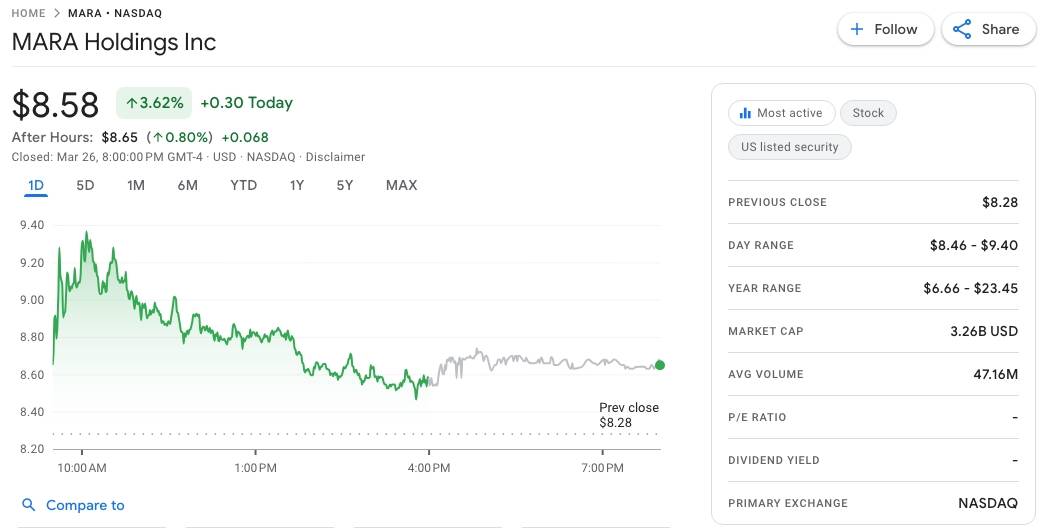Select the 1Y chart range
Screen dimensions: 1048x528
[297, 185]
